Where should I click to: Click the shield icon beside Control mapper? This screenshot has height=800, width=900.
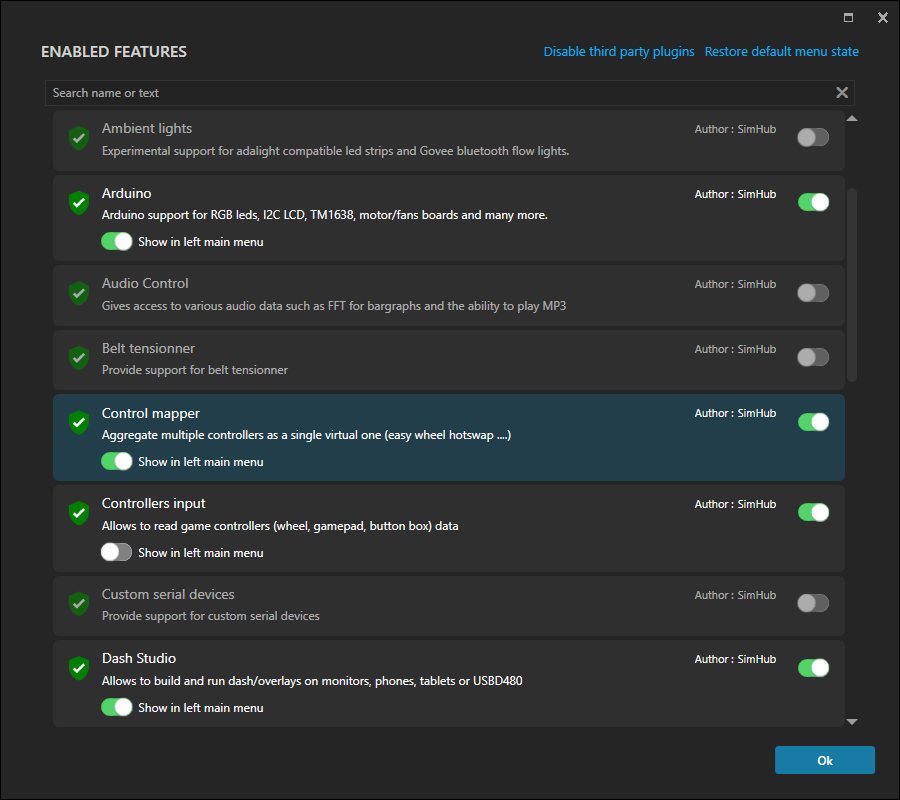[x=79, y=422]
